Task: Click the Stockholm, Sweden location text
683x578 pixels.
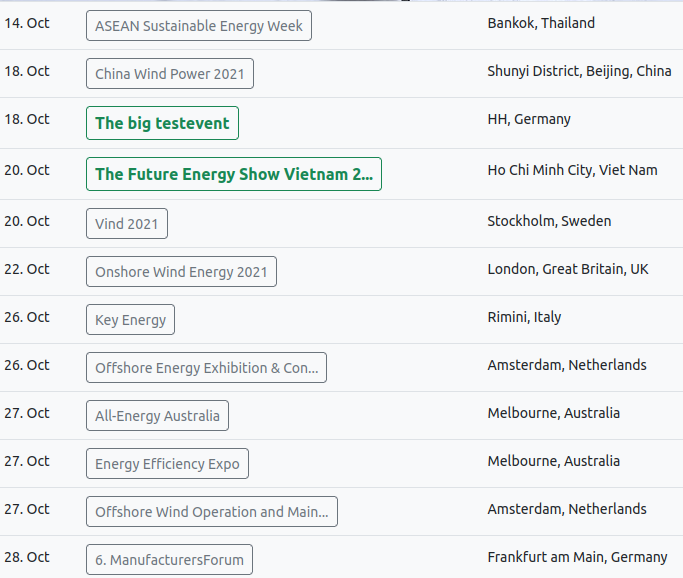Action: tap(549, 221)
